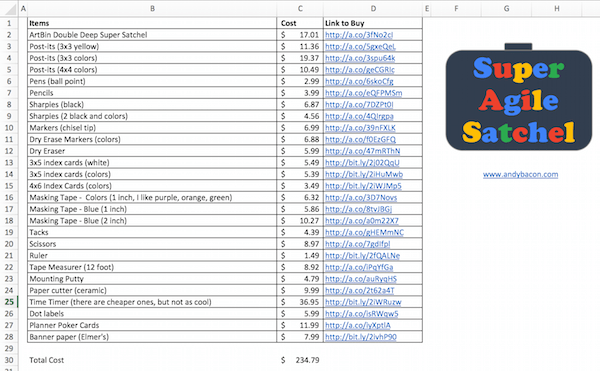Select 'Sharpies (2 black and colors)' cell
The width and height of the screenshot is (600, 371).
click(152, 116)
